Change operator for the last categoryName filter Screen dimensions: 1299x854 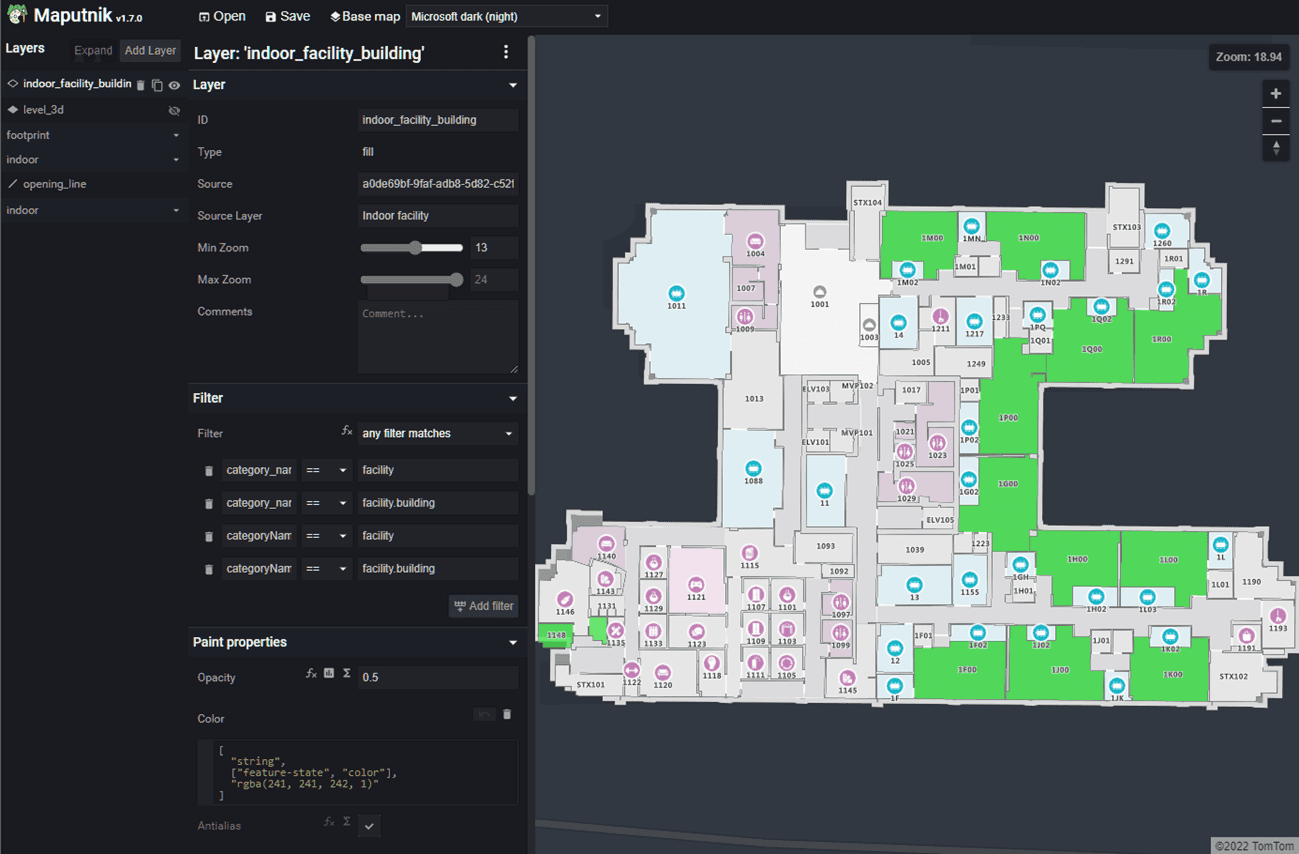click(326, 569)
